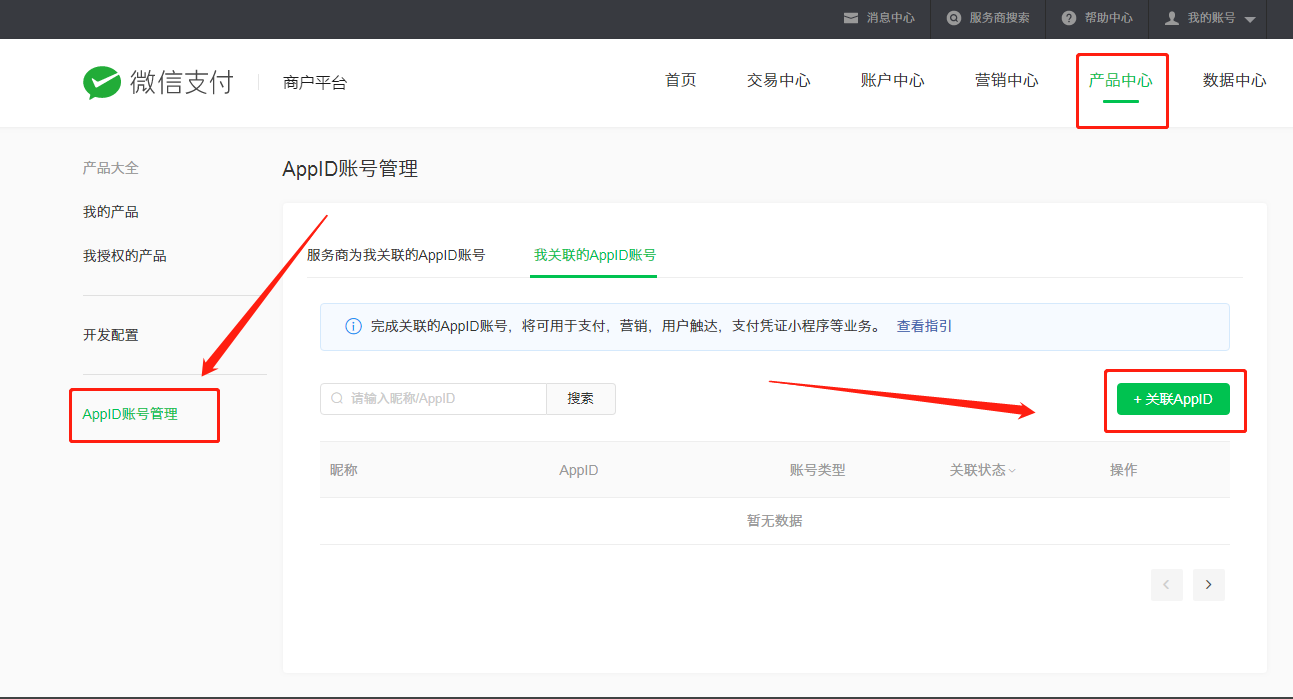
Task: Open 帮助中心 in the top bar
Action: [1109, 18]
